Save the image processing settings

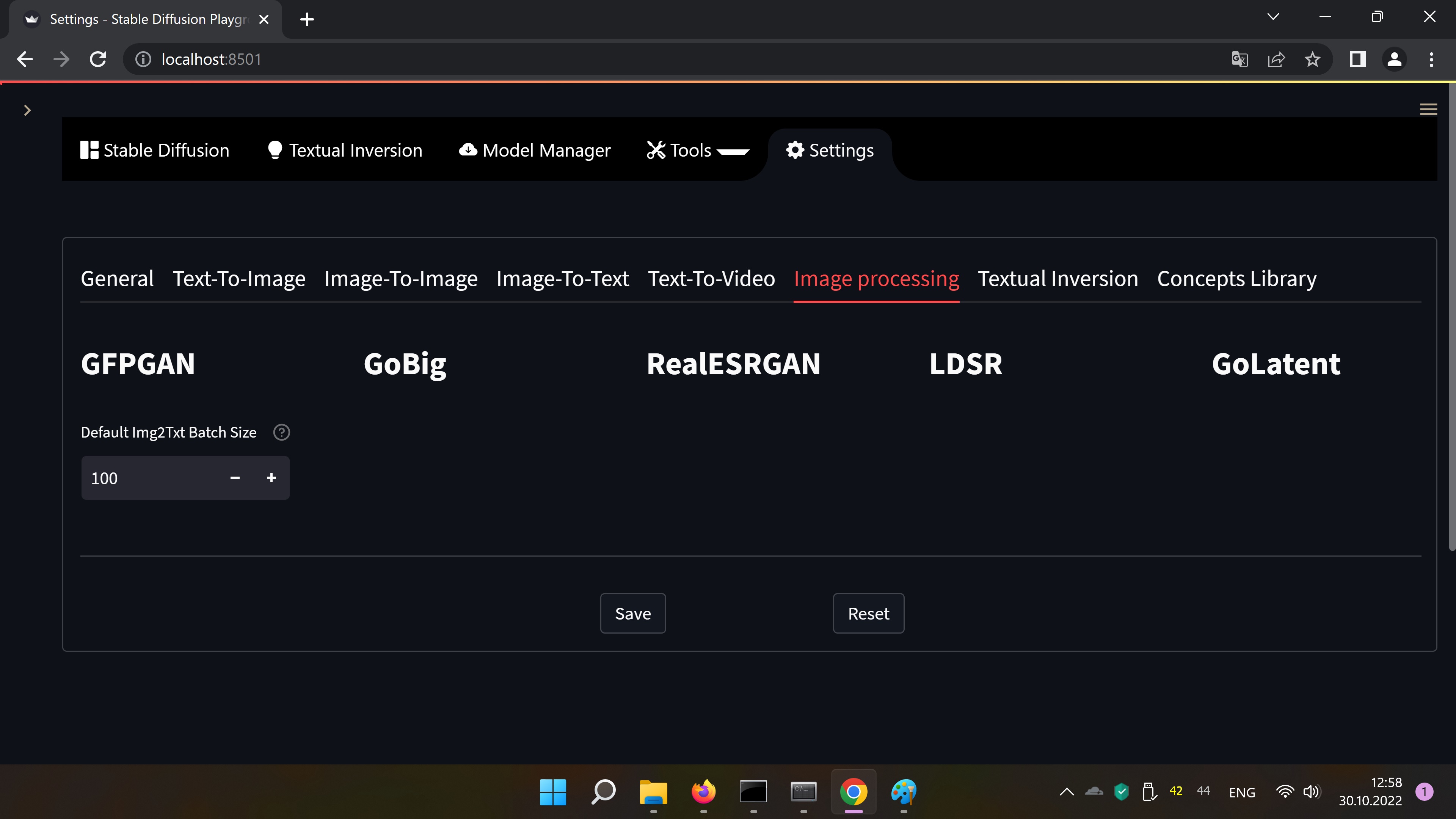pos(632,613)
